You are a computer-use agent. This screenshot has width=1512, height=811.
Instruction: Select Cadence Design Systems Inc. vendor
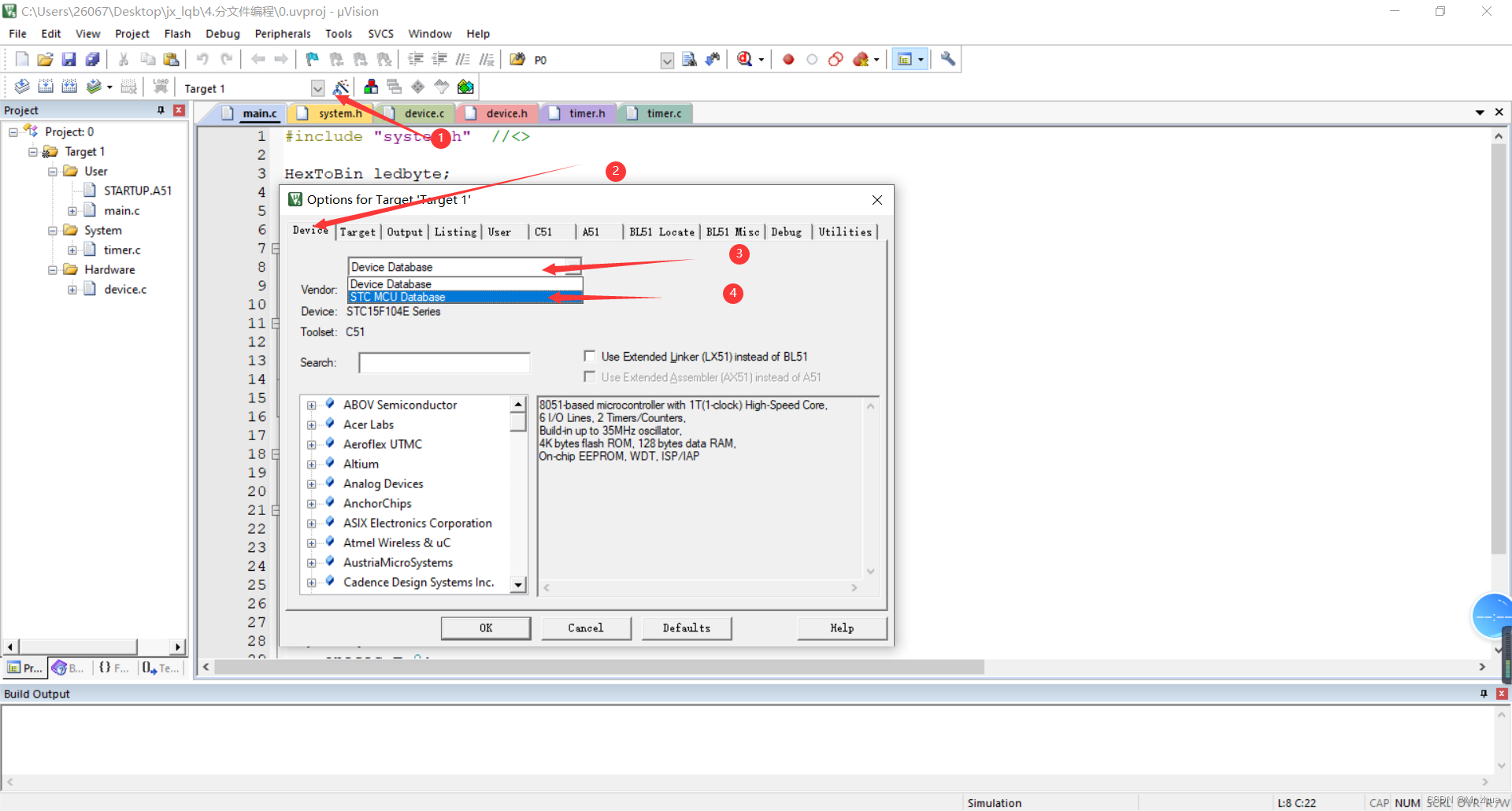[x=419, y=582]
